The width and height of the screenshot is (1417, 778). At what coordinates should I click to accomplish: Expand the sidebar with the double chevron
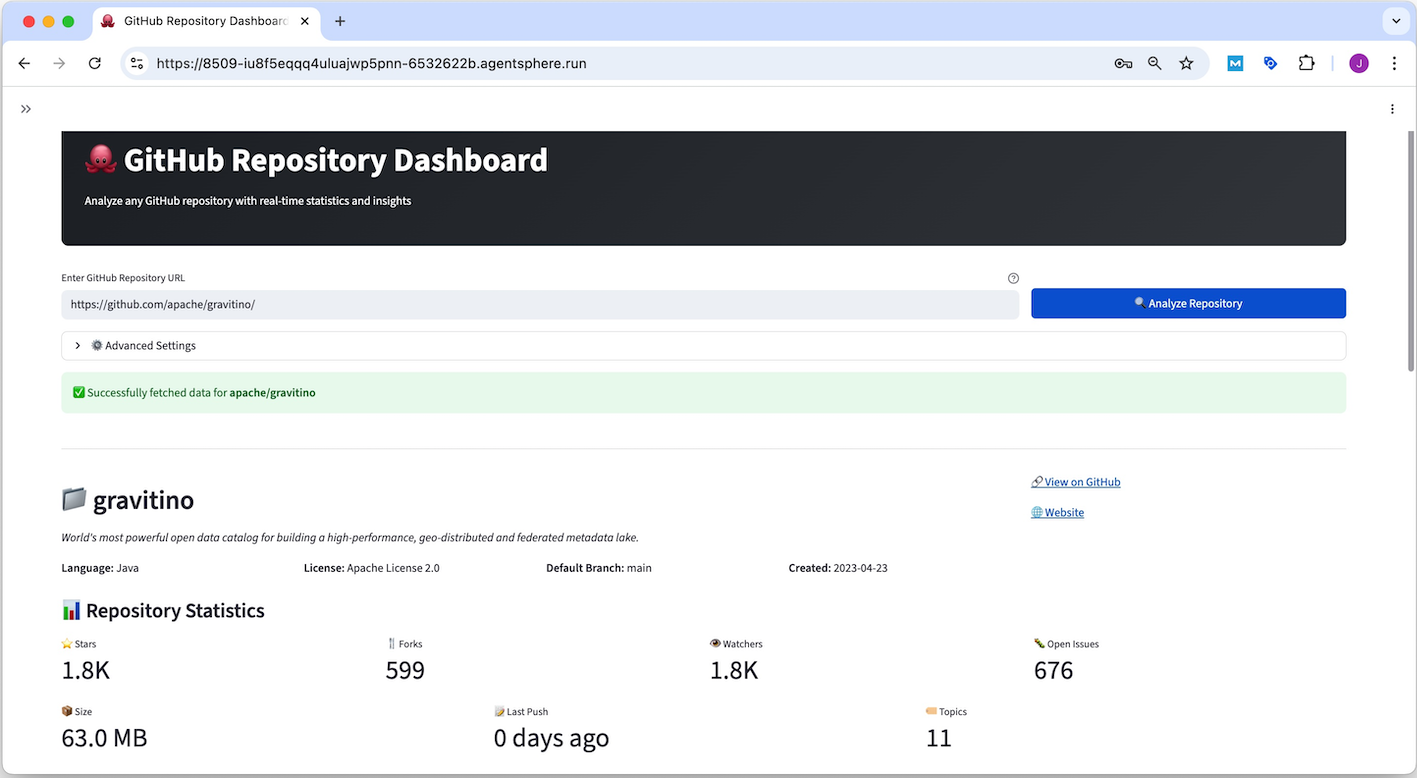[25, 108]
